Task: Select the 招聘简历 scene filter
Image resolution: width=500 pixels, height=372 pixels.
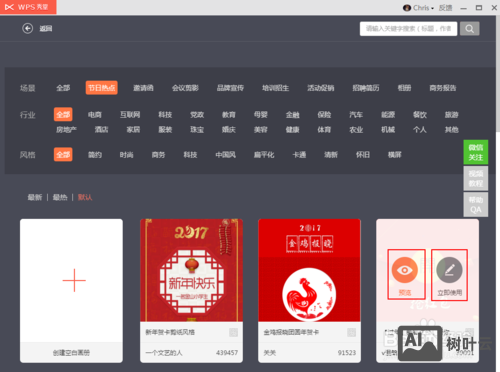Action: click(366, 88)
